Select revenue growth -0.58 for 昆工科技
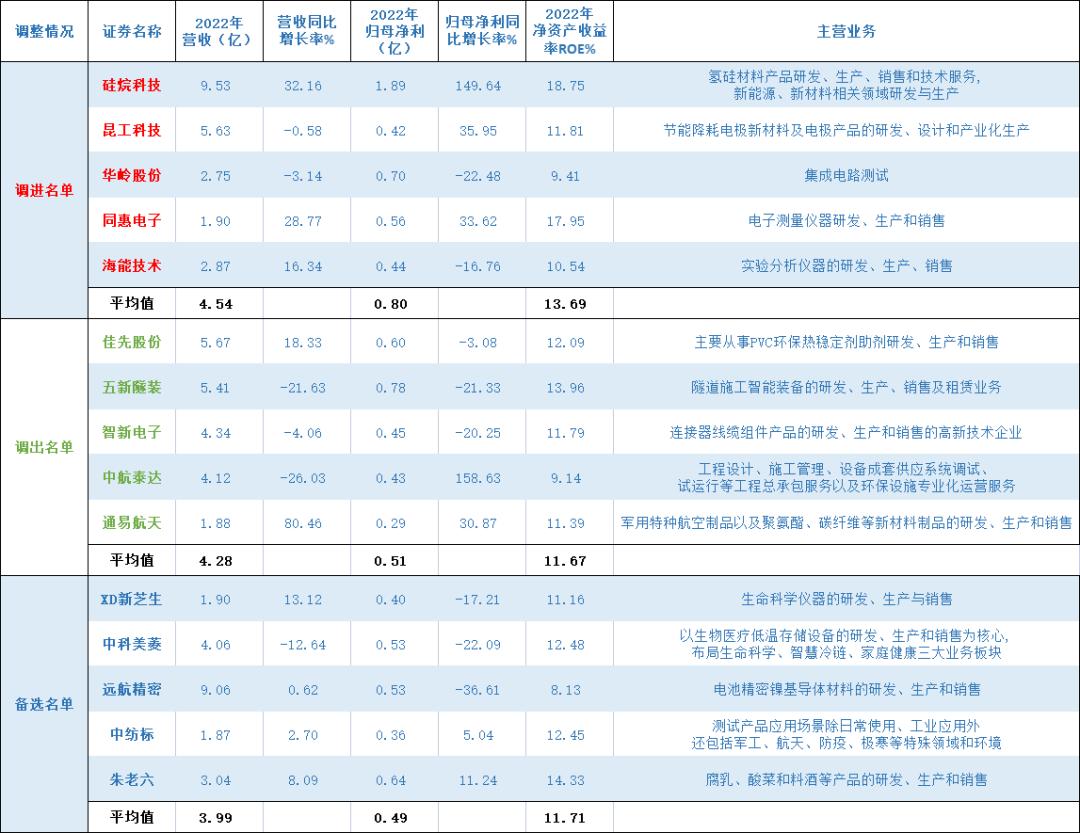 coord(302,131)
